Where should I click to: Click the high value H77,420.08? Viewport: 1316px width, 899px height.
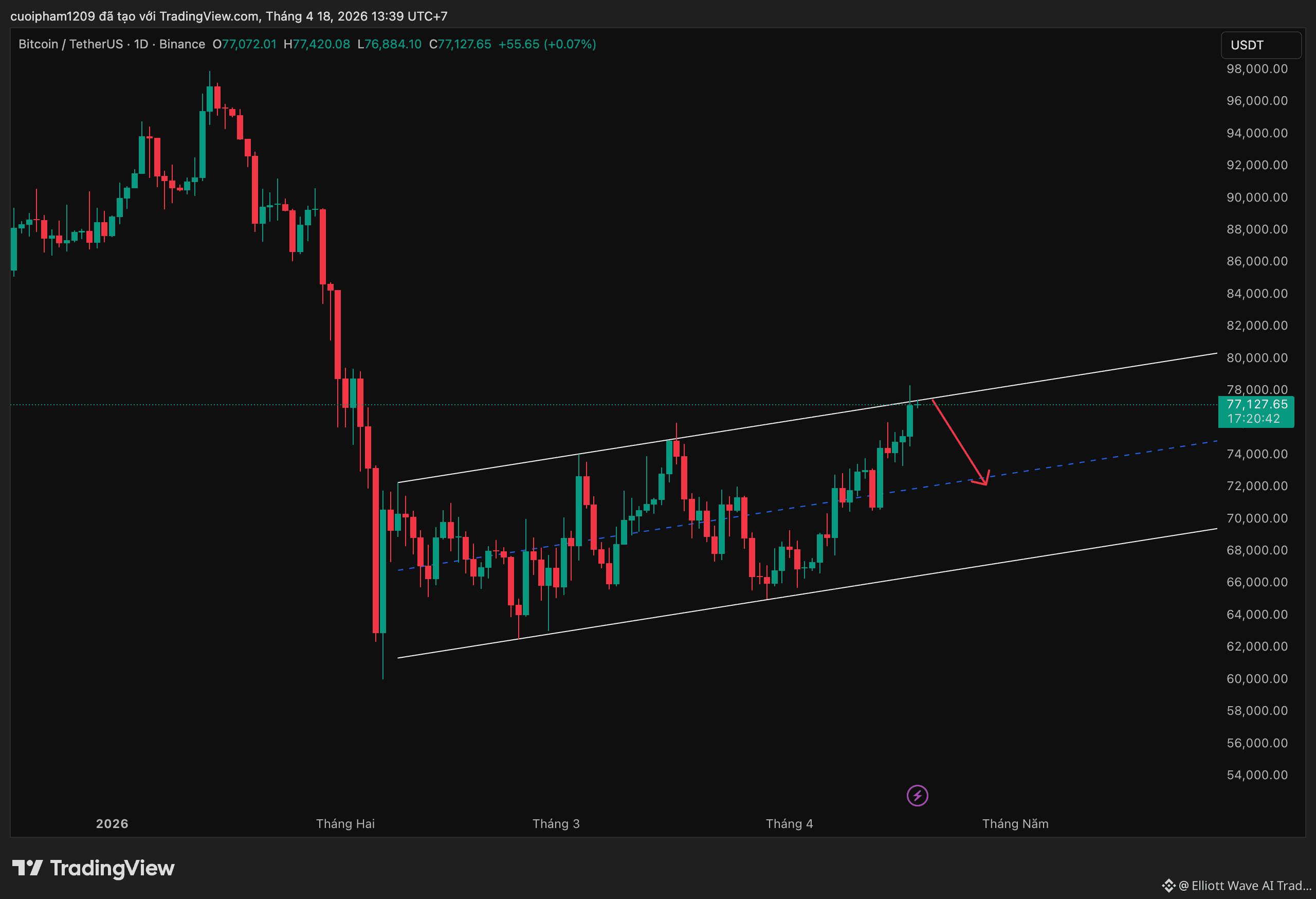point(317,44)
